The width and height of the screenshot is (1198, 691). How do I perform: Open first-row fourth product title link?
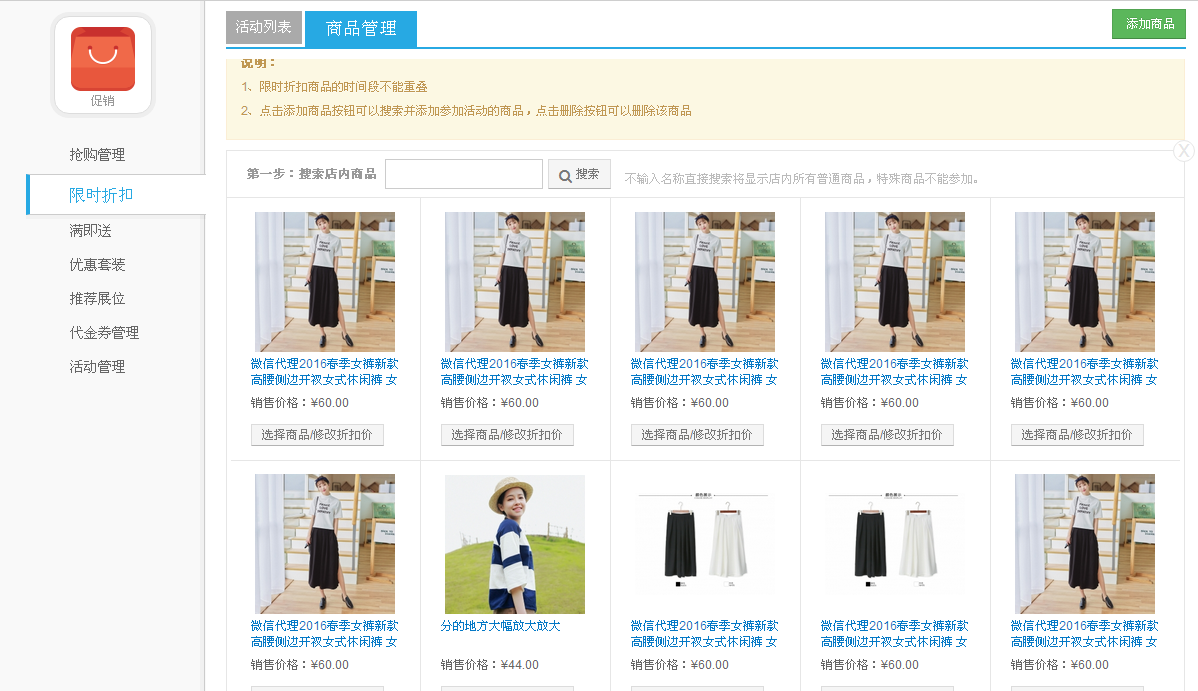[895, 371]
